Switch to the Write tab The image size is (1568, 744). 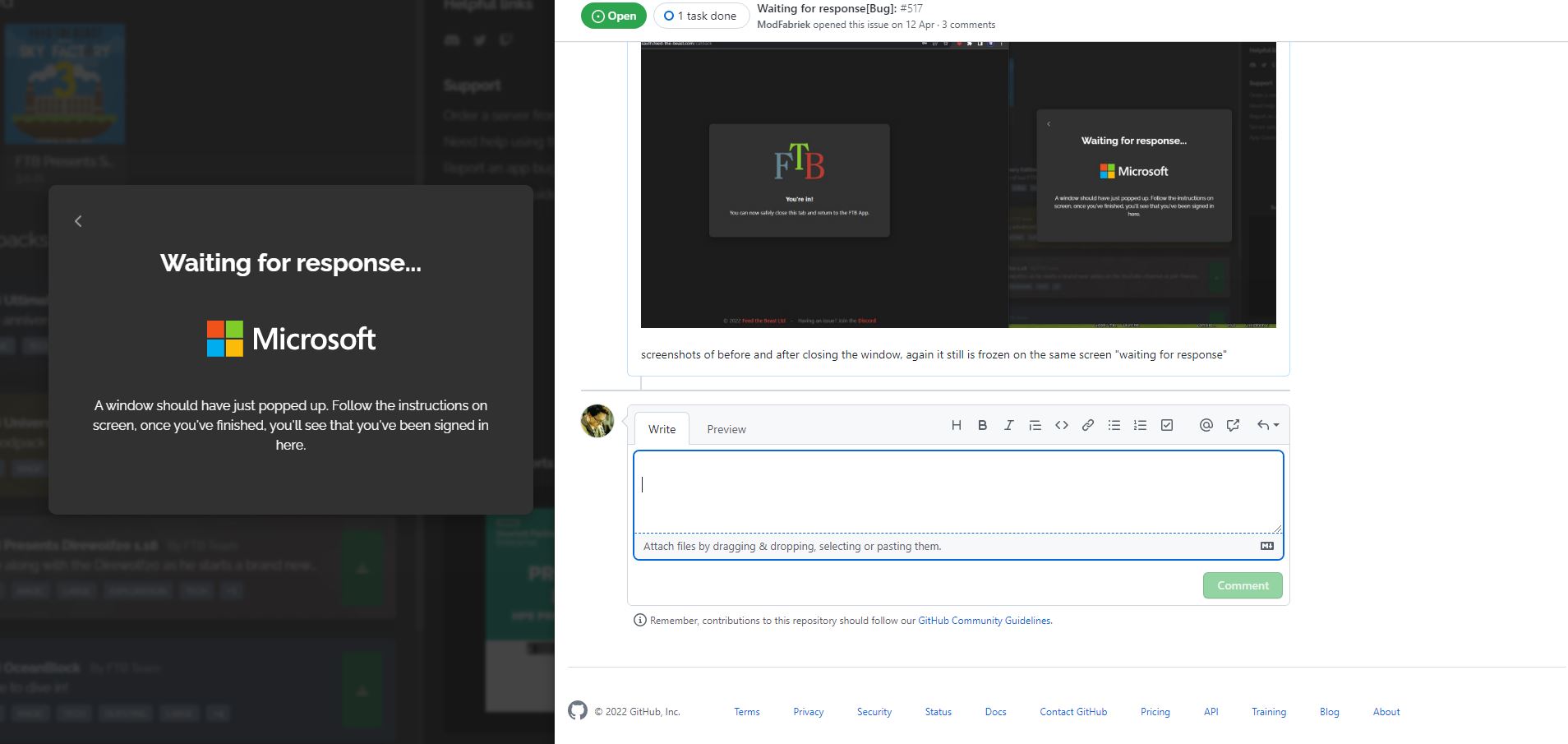click(662, 429)
